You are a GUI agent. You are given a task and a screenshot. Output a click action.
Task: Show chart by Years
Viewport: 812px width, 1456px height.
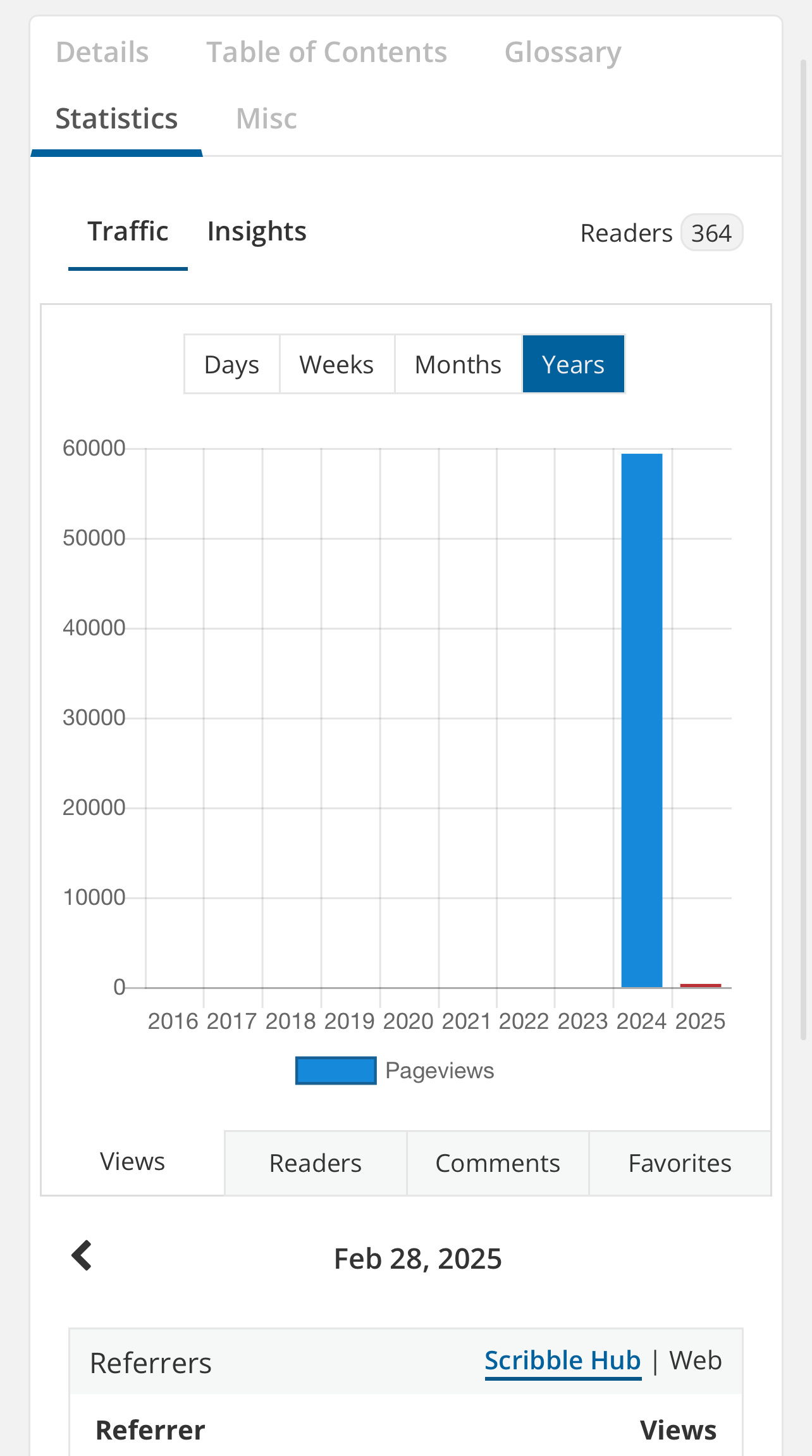573,364
